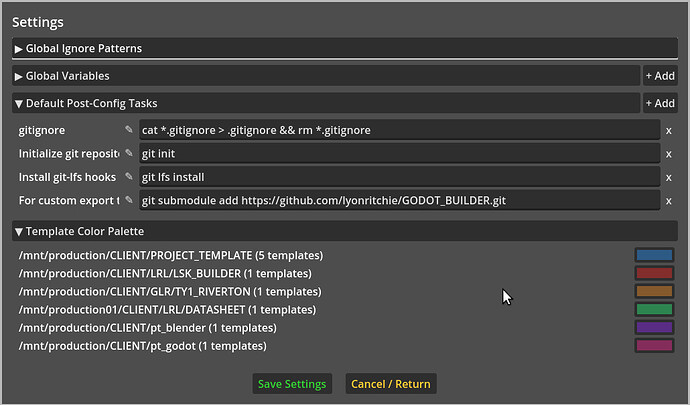
Task: Open magenta swatch for pt_godot
Action: click(654, 345)
